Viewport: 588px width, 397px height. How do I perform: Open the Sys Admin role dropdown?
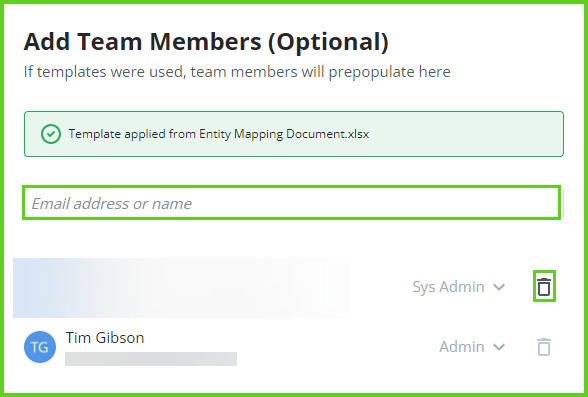(459, 287)
